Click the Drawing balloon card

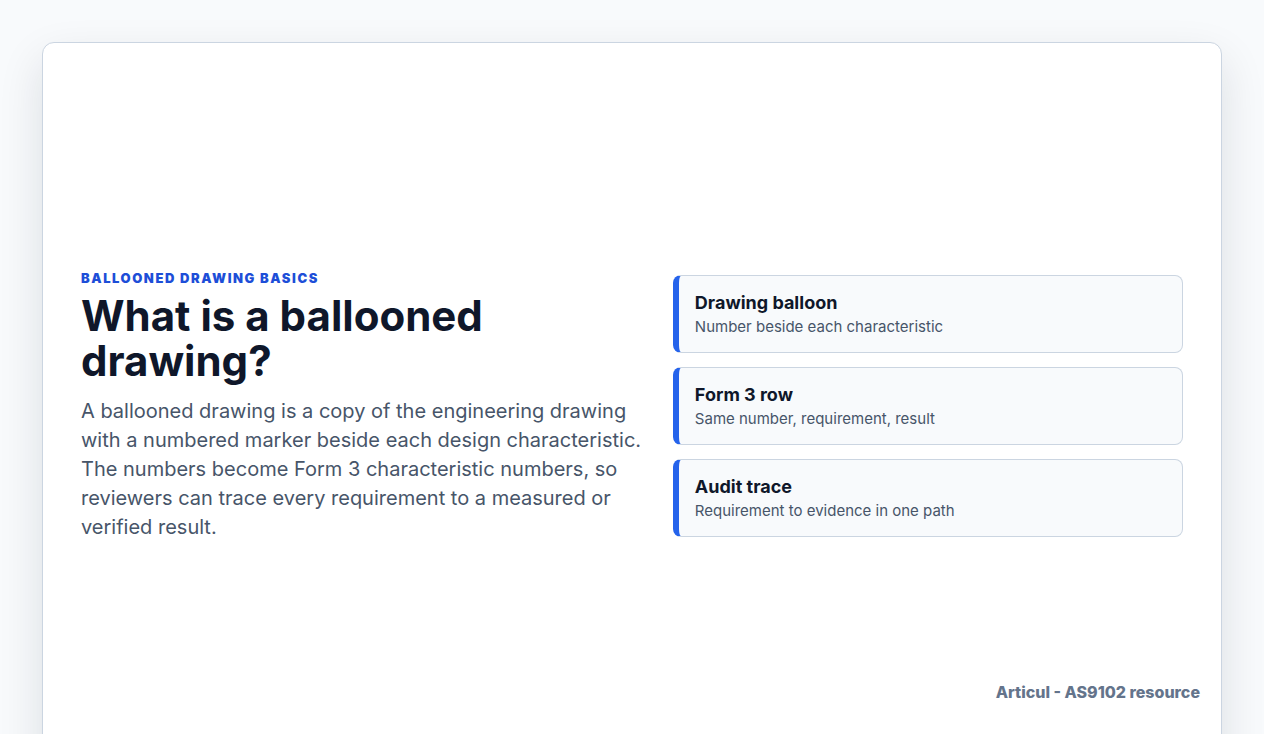(928, 314)
